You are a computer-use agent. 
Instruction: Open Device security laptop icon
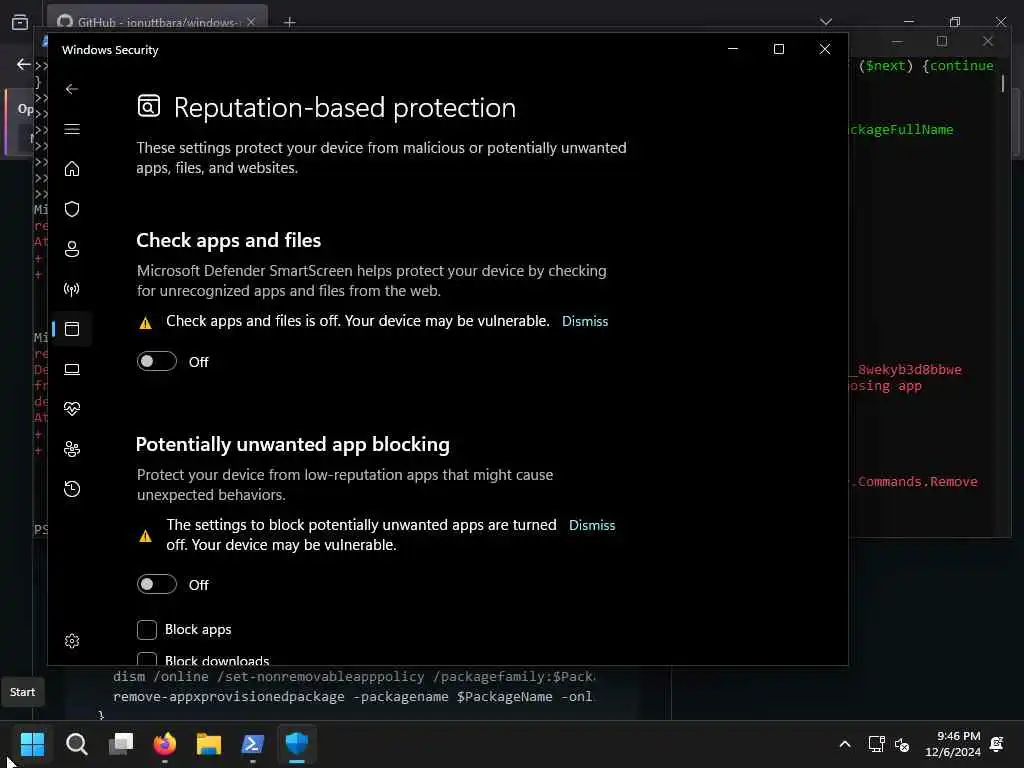[72, 369]
